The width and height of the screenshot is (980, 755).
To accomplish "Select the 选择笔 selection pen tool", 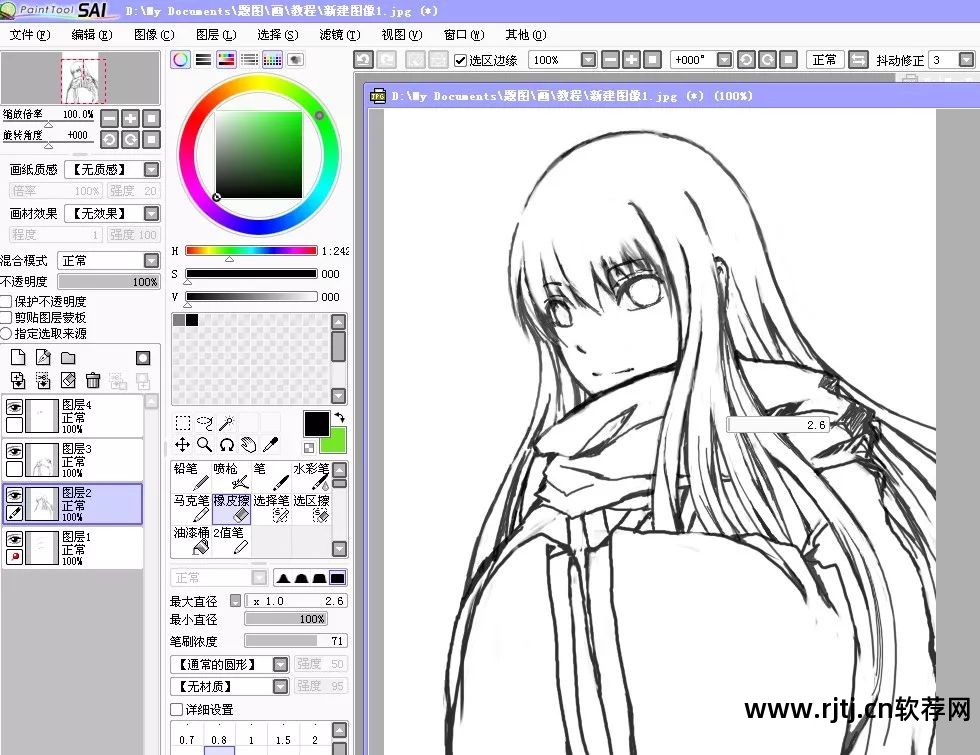I will tap(271, 509).
